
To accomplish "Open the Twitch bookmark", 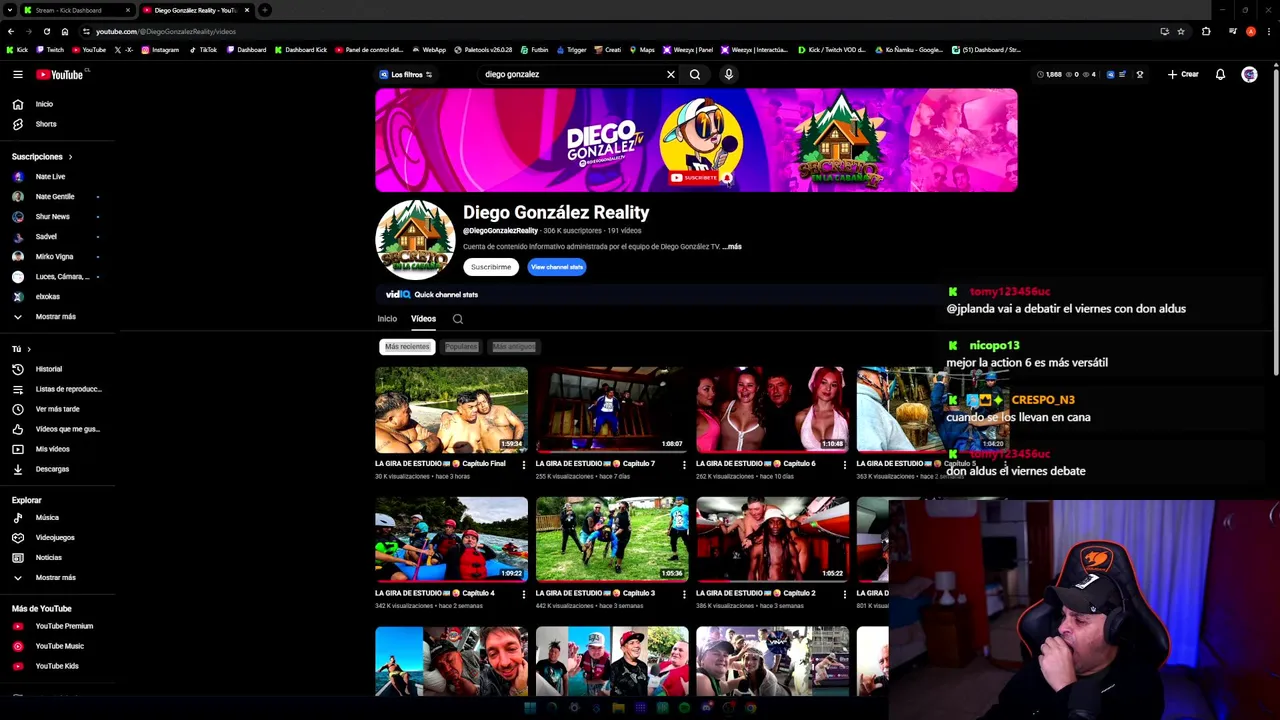I will [50, 49].
